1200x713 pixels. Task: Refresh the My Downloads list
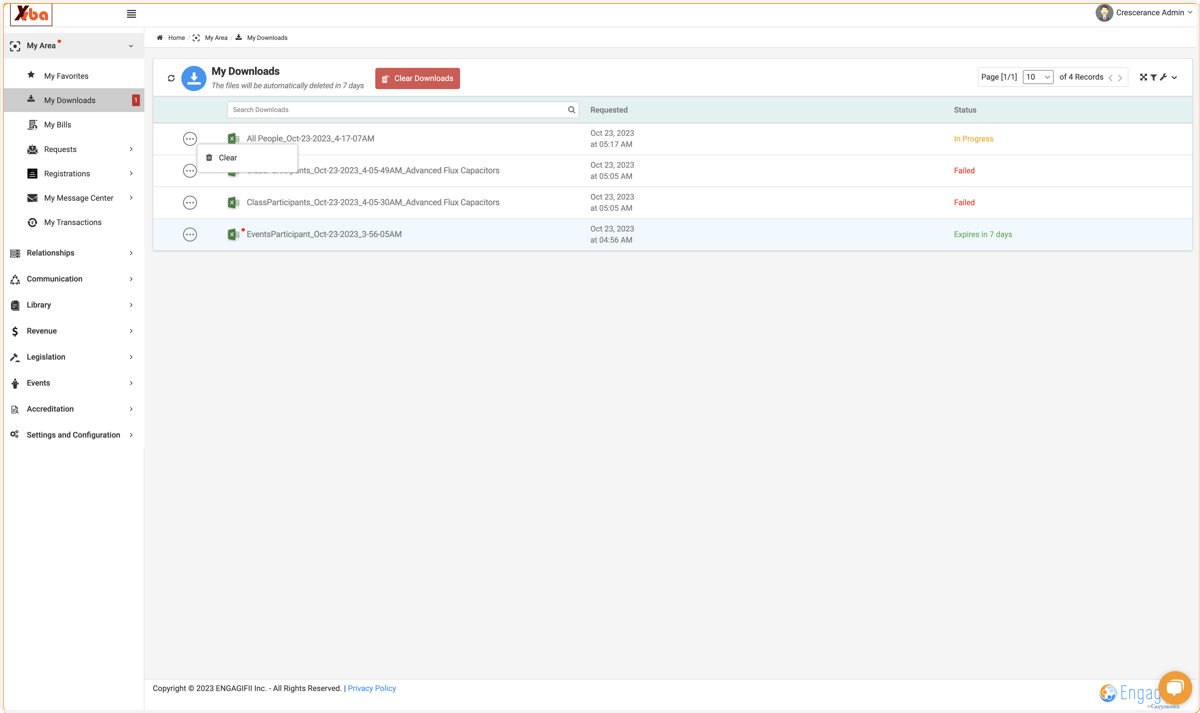[171, 78]
